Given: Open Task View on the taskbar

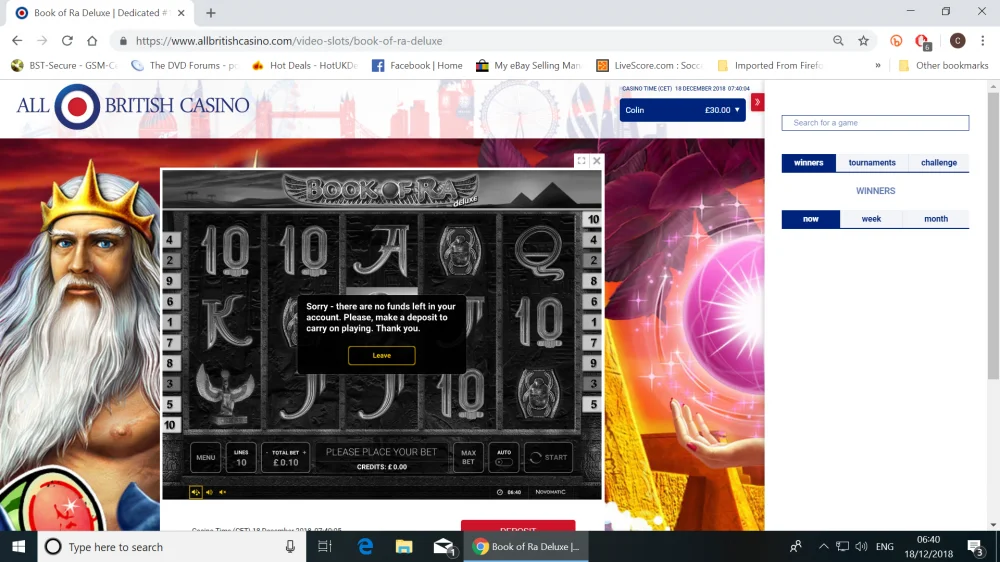Looking at the screenshot, I should pos(325,547).
